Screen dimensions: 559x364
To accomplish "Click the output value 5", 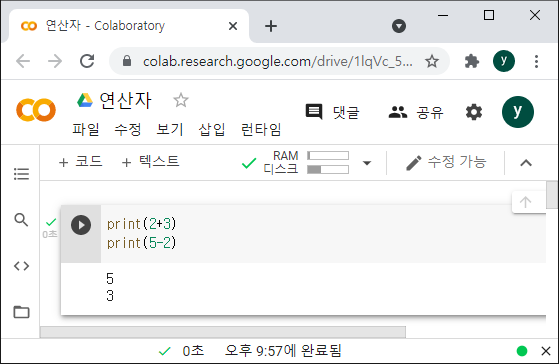I will pyautogui.click(x=110, y=278).
